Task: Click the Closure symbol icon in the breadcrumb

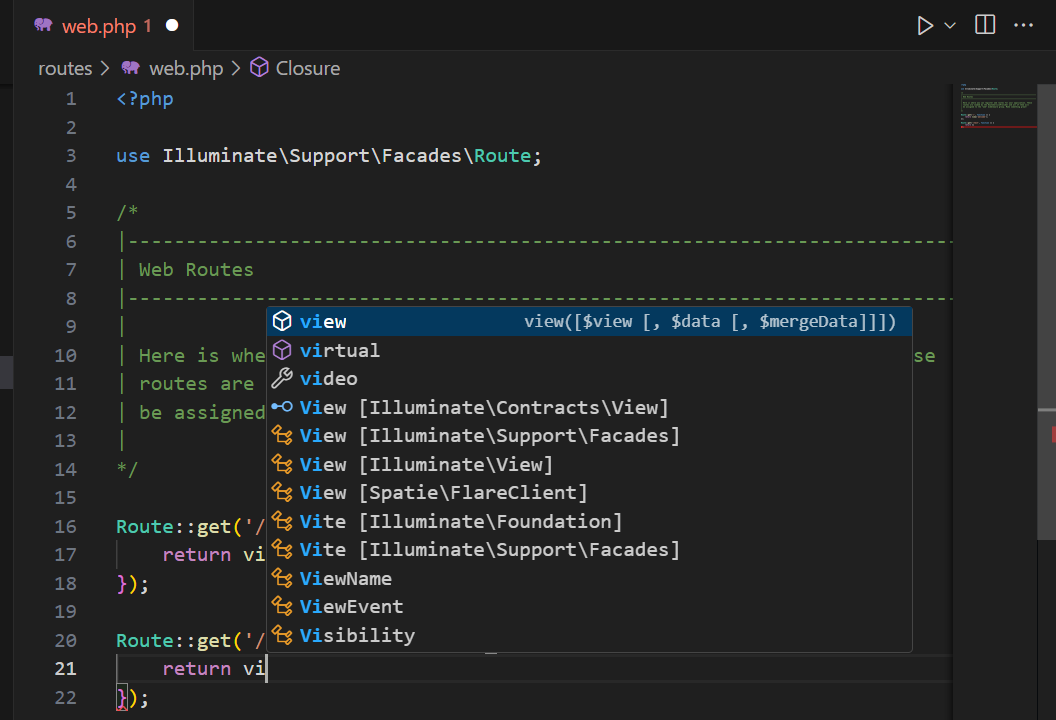Action: tap(261, 68)
